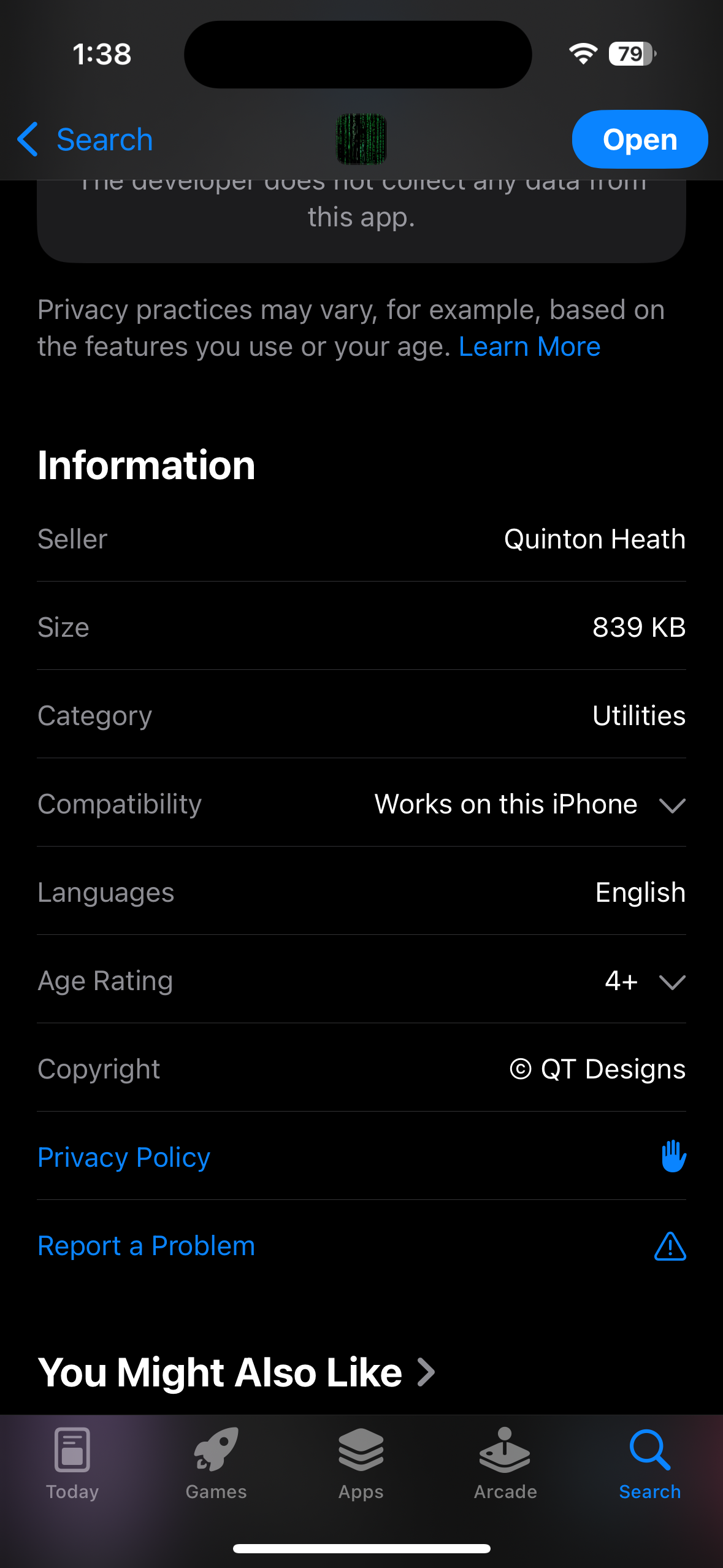Image resolution: width=723 pixels, height=1568 pixels.
Task: Select the Search tab magnifier icon
Action: [649, 1450]
